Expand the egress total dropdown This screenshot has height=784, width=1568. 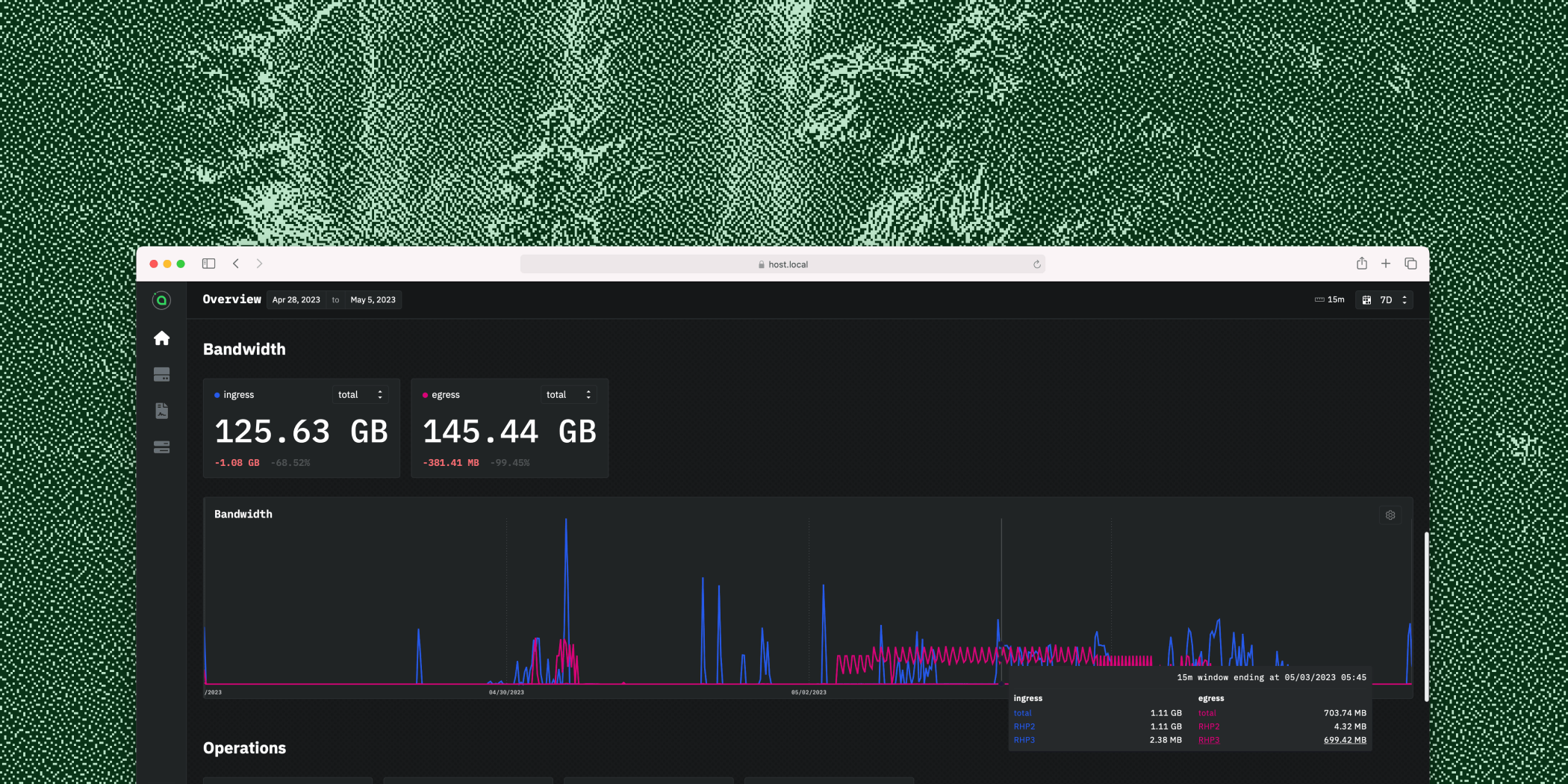568,395
